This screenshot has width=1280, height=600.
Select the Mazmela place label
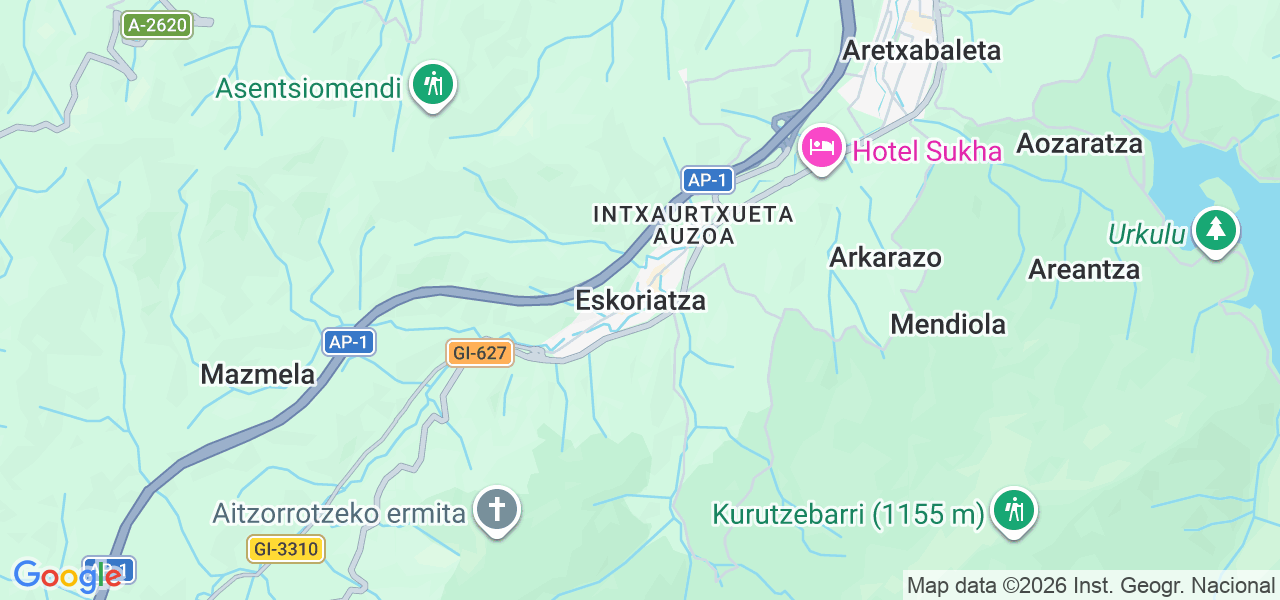click(x=258, y=374)
